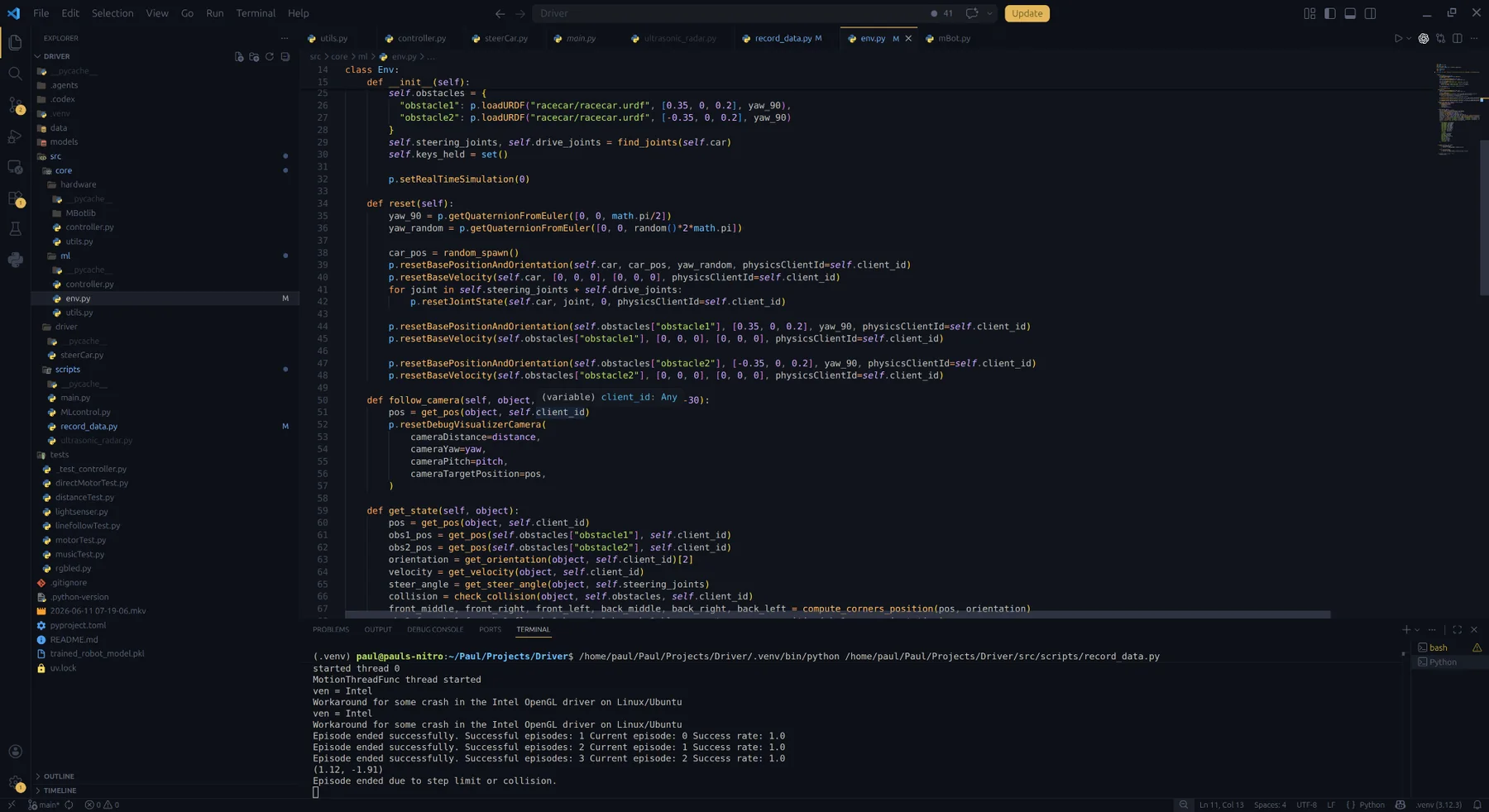Open the Selection menu
Screen dimensions: 1489x812
click(x=113, y=13)
